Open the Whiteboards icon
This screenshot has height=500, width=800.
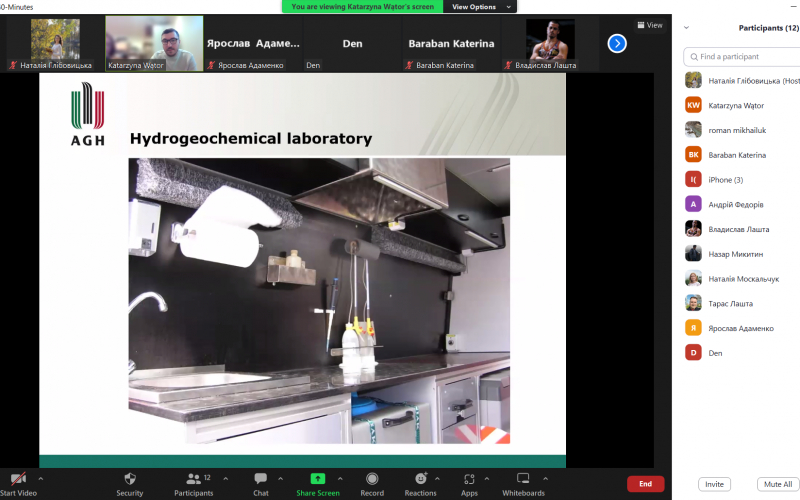point(523,479)
